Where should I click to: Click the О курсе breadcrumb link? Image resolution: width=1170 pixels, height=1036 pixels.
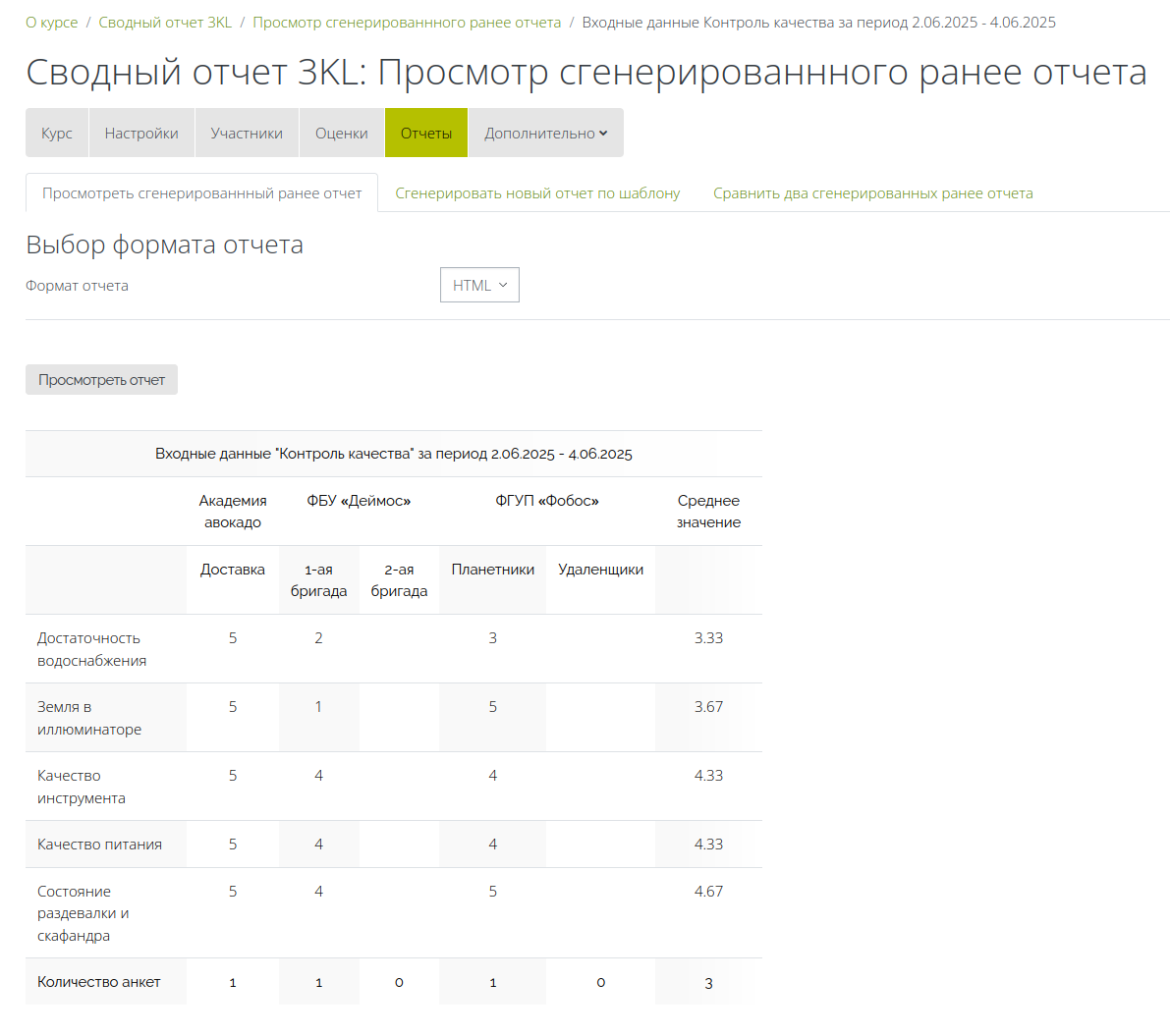click(51, 22)
